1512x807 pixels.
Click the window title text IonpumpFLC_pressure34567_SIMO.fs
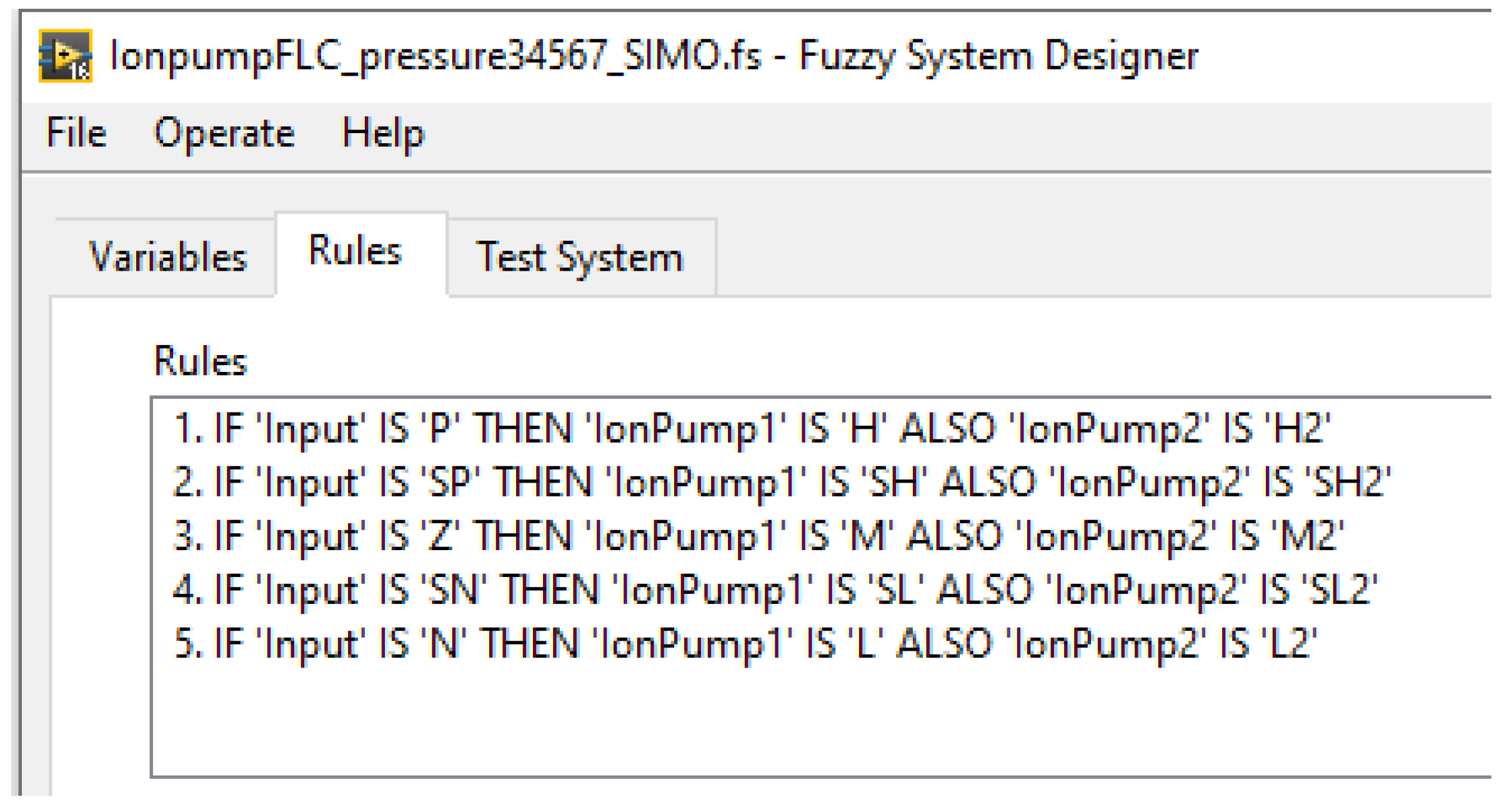pyautogui.click(x=435, y=56)
